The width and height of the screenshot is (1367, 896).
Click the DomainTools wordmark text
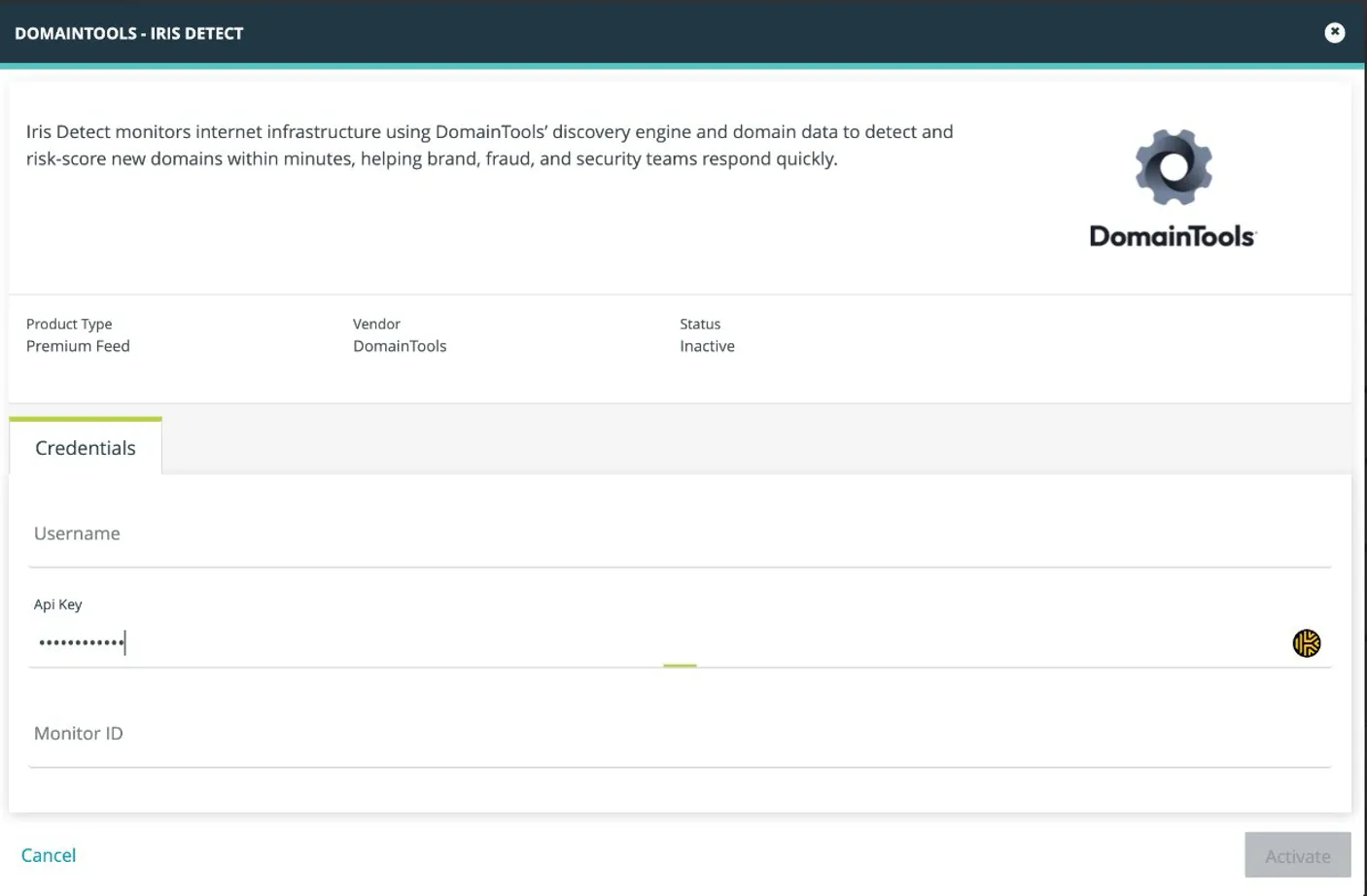click(x=1173, y=236)
